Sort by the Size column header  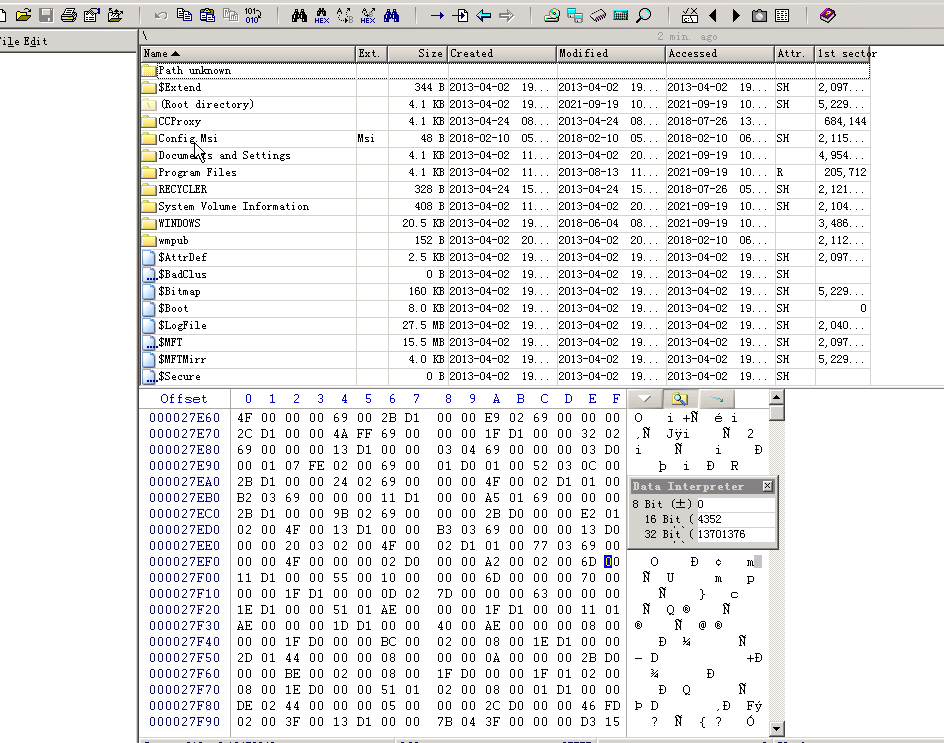pyautogui.click(x=417, y=54)
